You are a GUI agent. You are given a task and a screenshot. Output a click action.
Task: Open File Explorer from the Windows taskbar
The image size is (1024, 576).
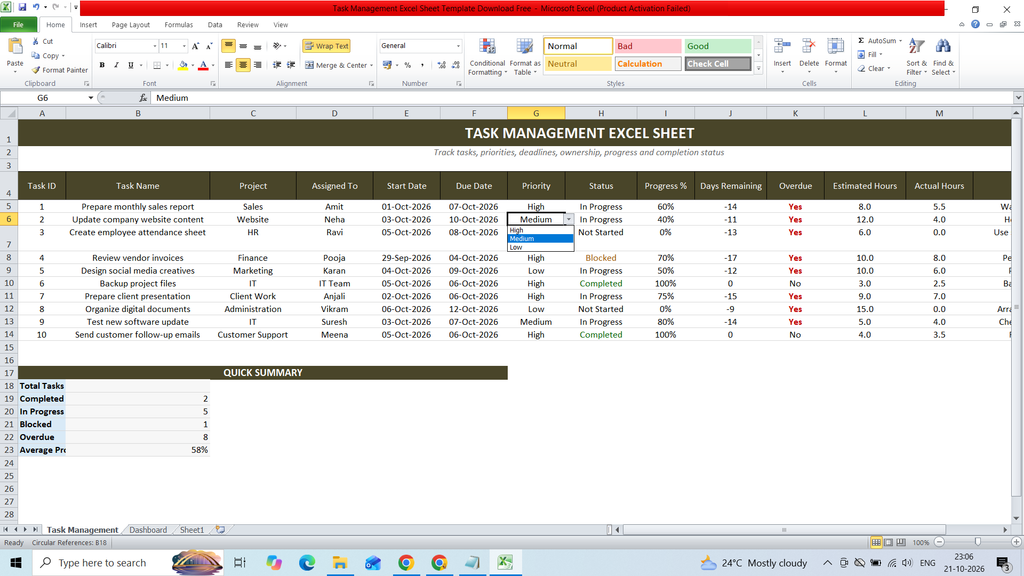pyautogui.click(x=340, y=563)
